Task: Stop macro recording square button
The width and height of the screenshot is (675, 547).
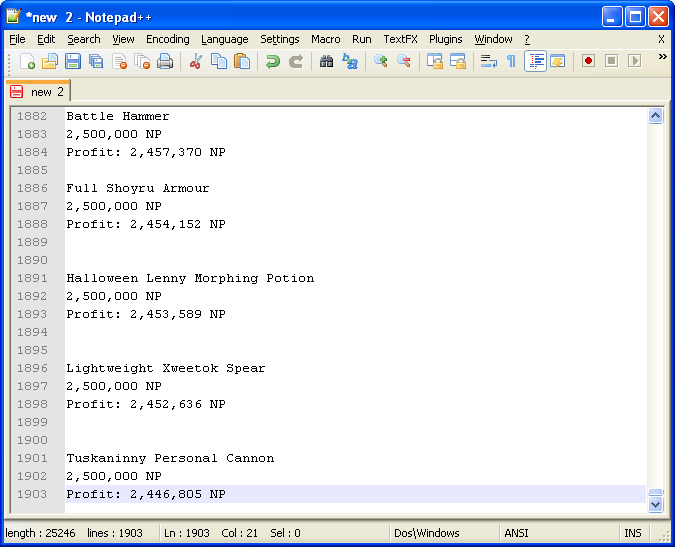Action: pos(611,61)
